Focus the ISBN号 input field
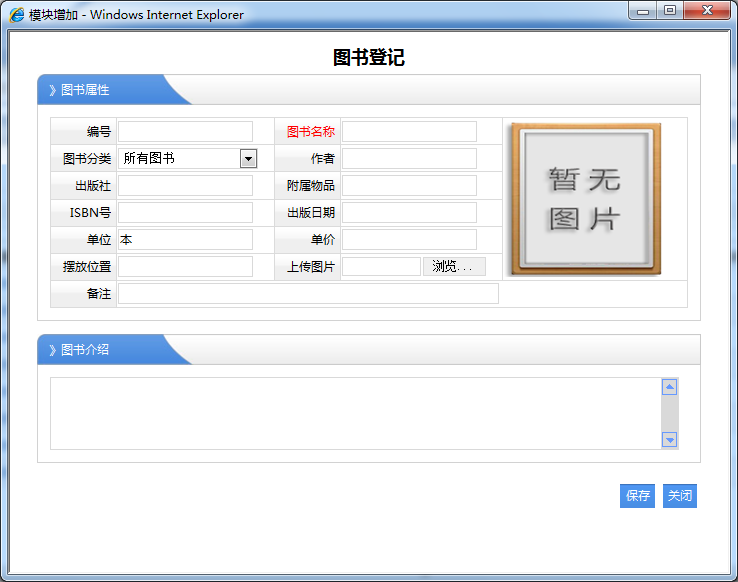The height and width of the screenshot is (582, 738). (185, 213)
